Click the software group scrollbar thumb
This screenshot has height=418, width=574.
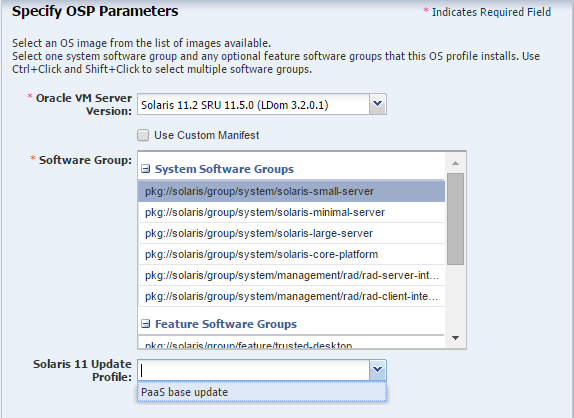(x=455, y=219)
